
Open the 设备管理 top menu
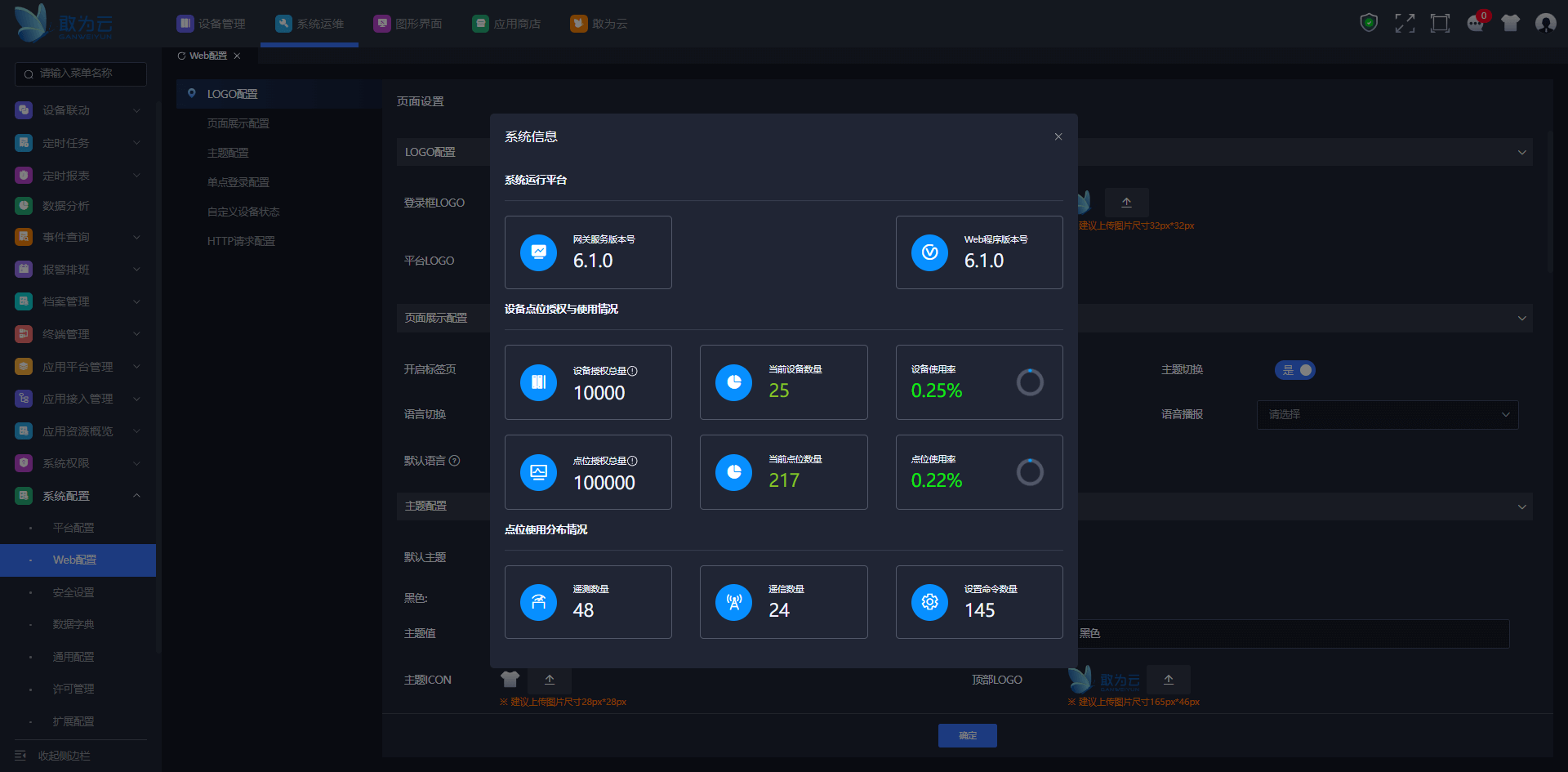211,24
